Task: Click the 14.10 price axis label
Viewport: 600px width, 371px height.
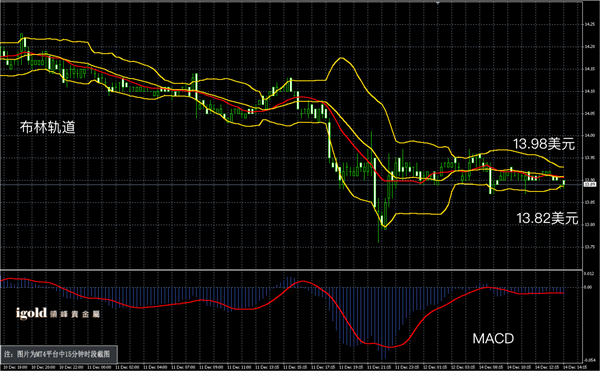Action: coord(589,91)
